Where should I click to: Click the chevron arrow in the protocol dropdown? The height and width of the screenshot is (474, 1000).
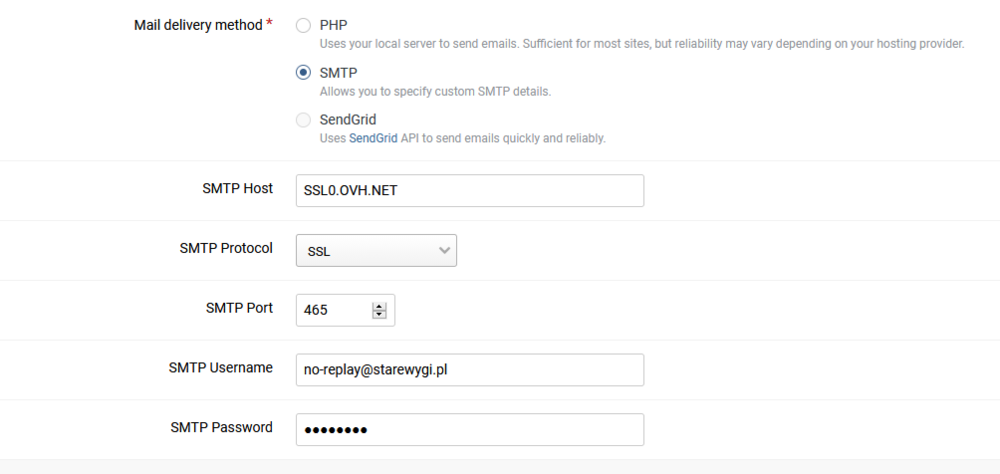pos(444,251)
